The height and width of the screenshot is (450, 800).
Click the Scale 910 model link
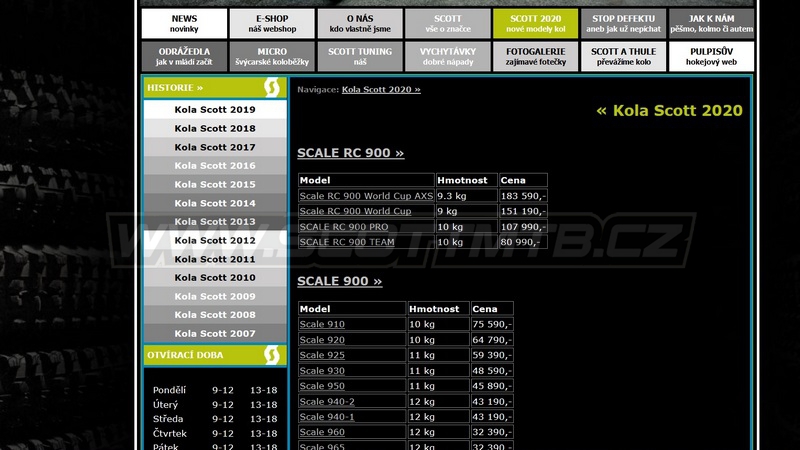(322, 325)
